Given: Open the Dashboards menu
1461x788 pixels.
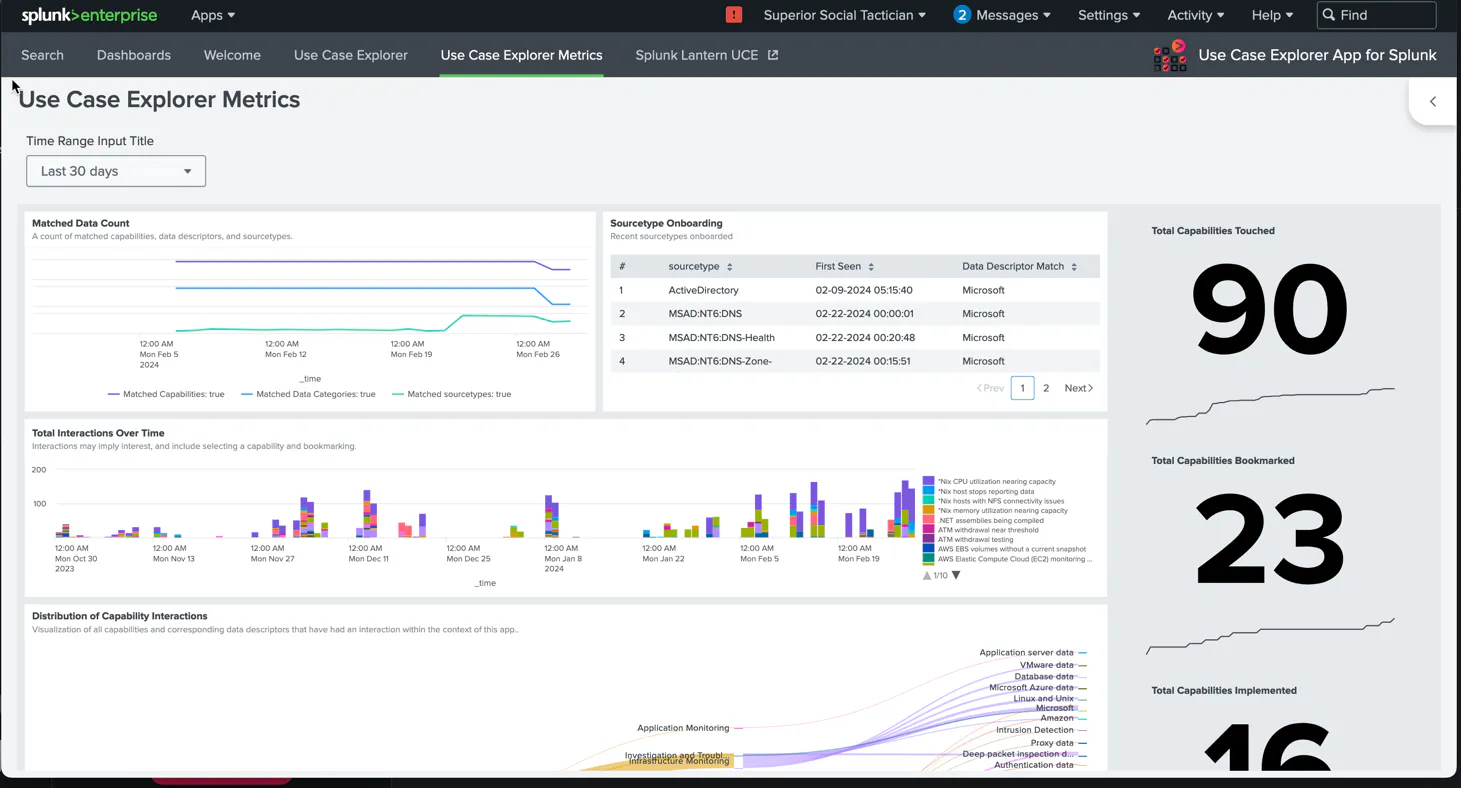Looking at the screenshot, I should click(133, 55).
